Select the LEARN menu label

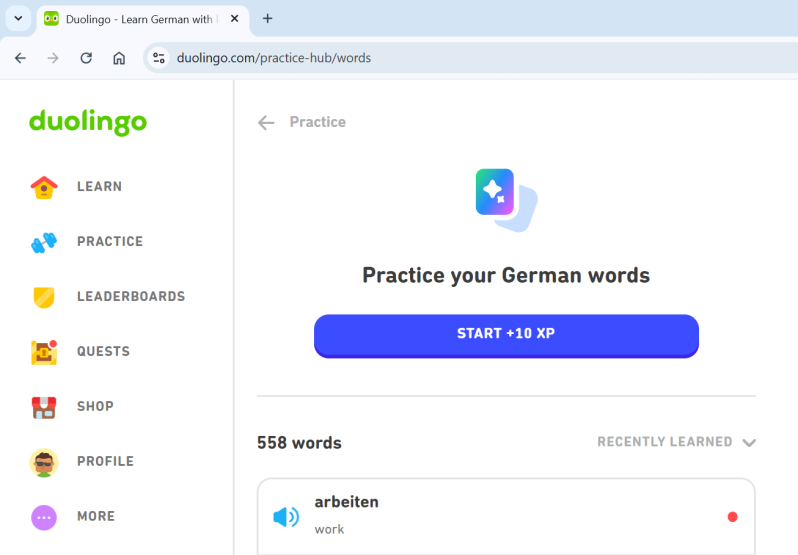click(99, 187)
